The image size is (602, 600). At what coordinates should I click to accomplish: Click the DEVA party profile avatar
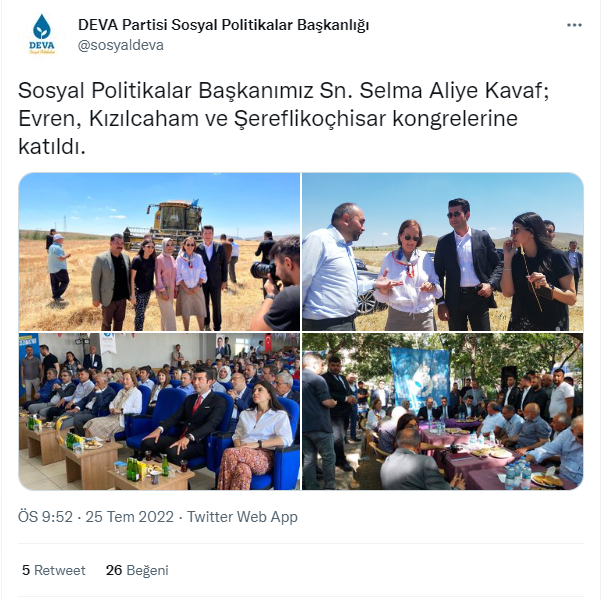(x=42, y=35)
